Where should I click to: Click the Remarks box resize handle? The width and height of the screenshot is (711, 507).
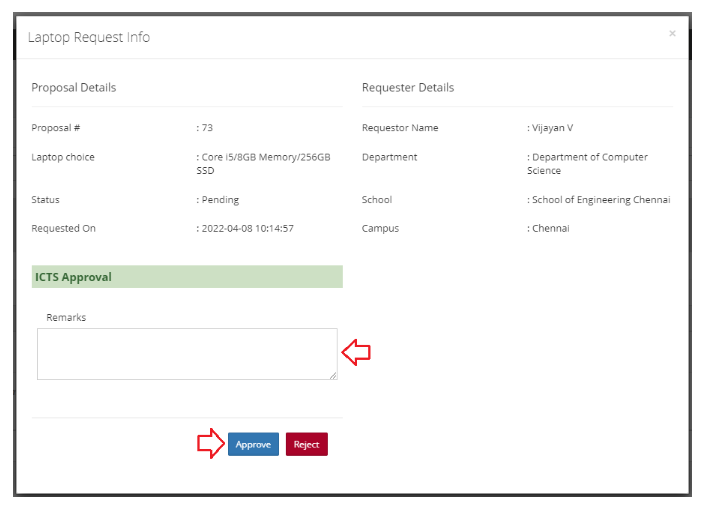coord(333,376)
